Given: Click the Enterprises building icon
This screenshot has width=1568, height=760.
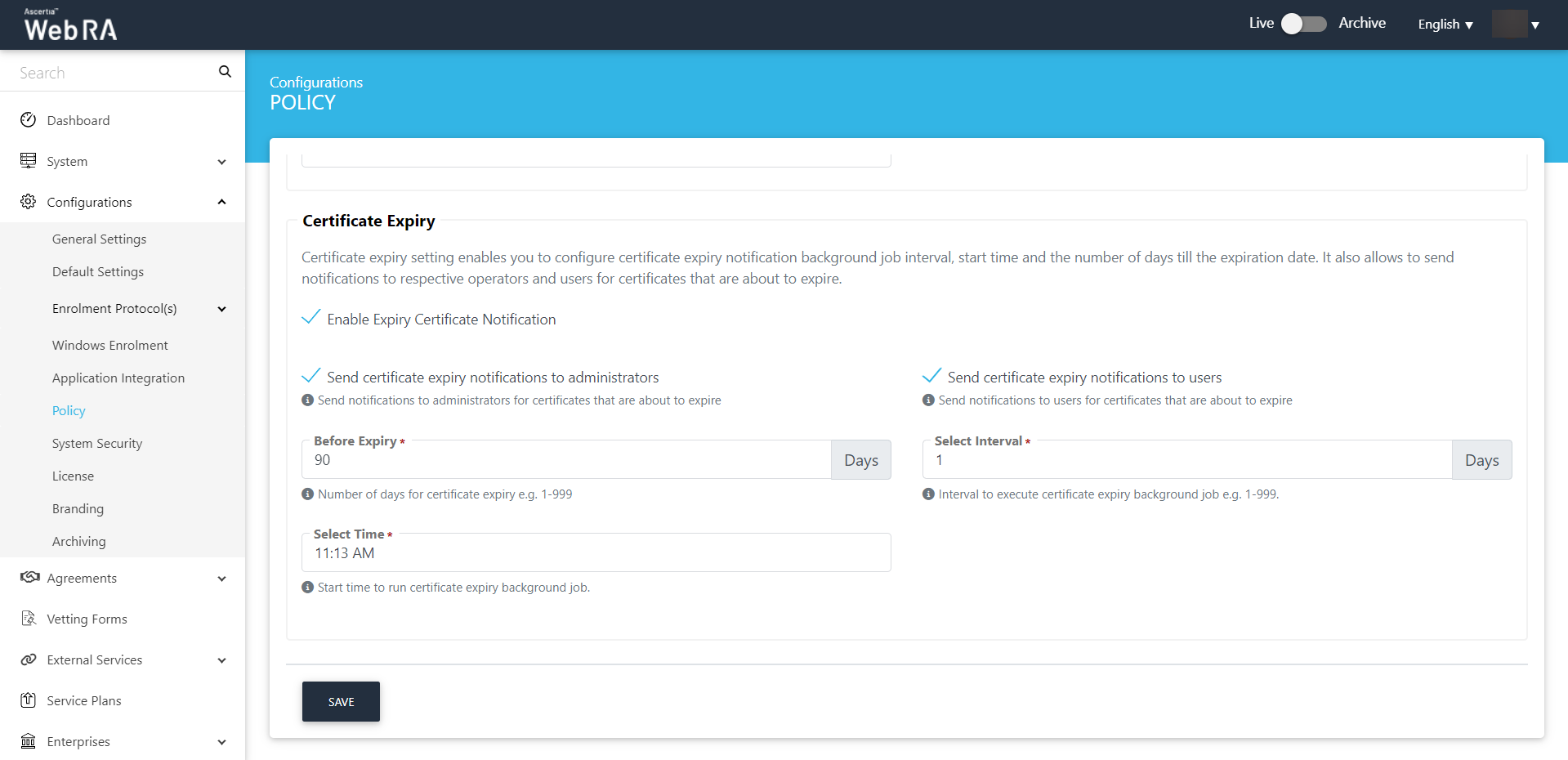Looking at the screenshot, I should 29,741.
